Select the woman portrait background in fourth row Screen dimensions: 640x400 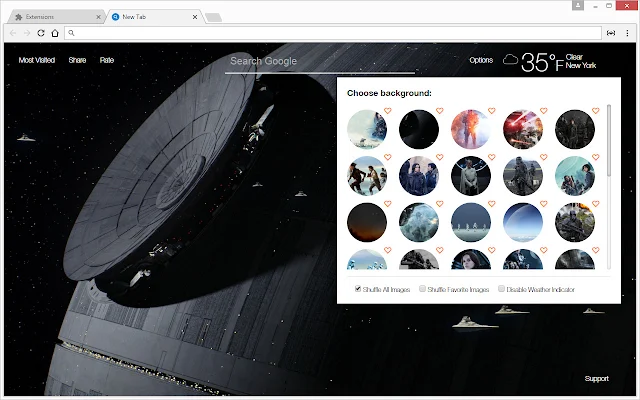click(471, 259)
